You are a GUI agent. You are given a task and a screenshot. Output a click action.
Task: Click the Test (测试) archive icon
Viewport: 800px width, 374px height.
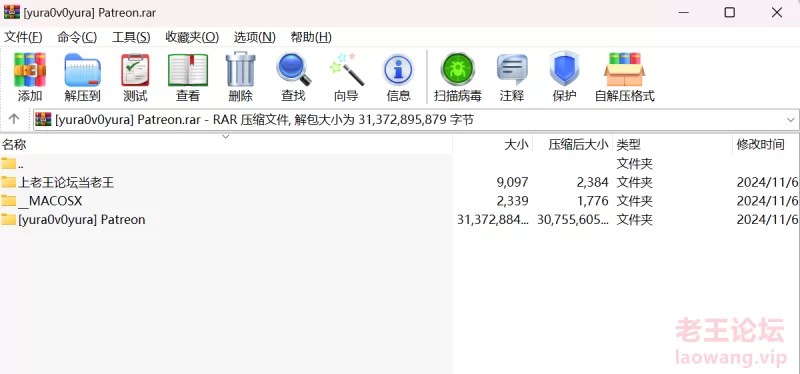coord(135,70)
